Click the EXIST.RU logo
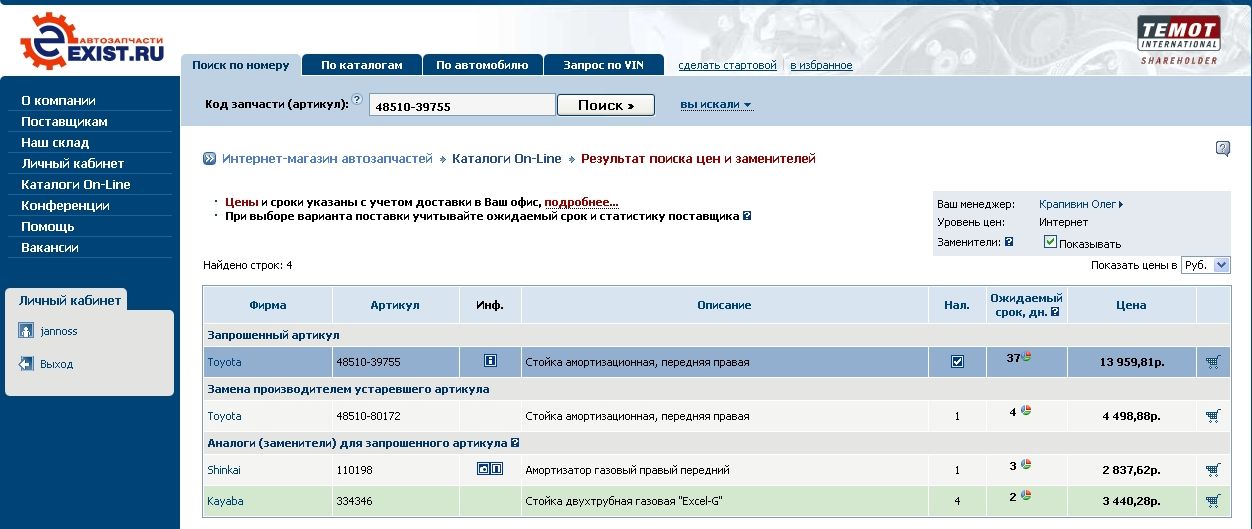 click(x=91, y=43)
